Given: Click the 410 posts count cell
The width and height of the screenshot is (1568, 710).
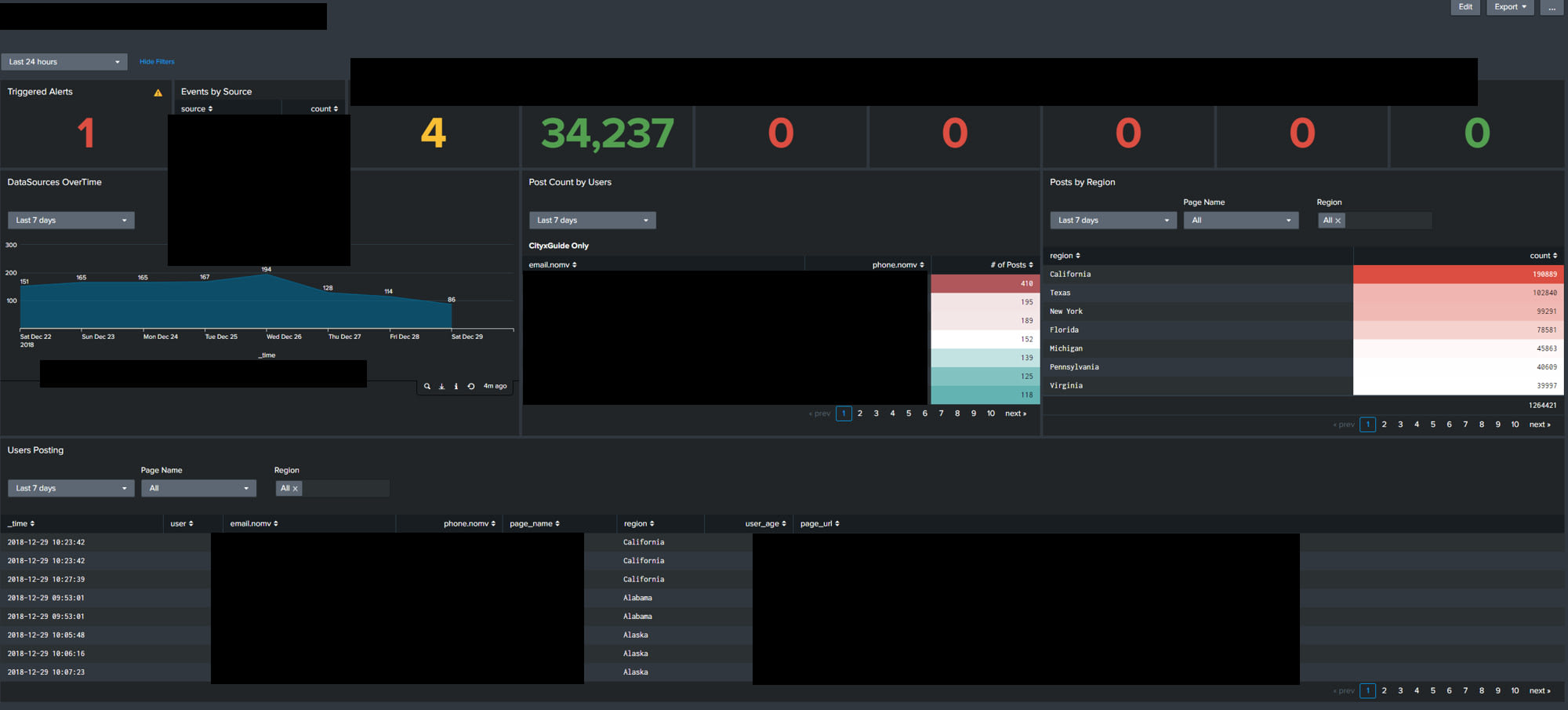Looking at the screenshot, I should tap(985, 284).
